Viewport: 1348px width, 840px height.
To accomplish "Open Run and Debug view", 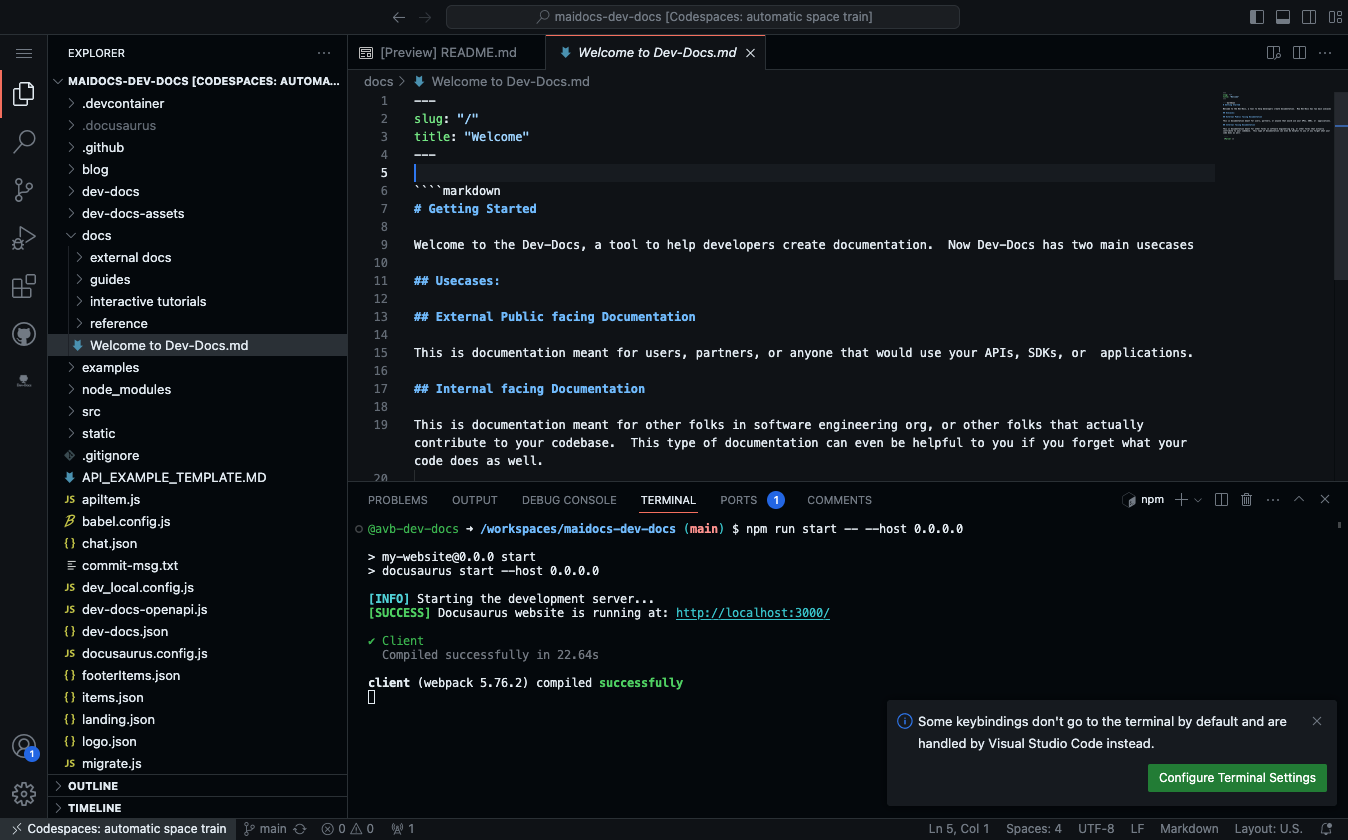I will [x=24, y=239].
